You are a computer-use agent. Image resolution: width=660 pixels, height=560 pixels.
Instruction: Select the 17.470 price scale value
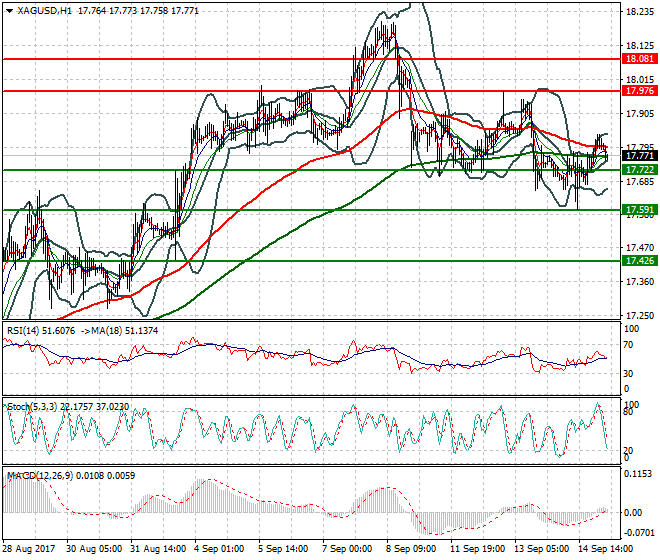pos(640,248)
